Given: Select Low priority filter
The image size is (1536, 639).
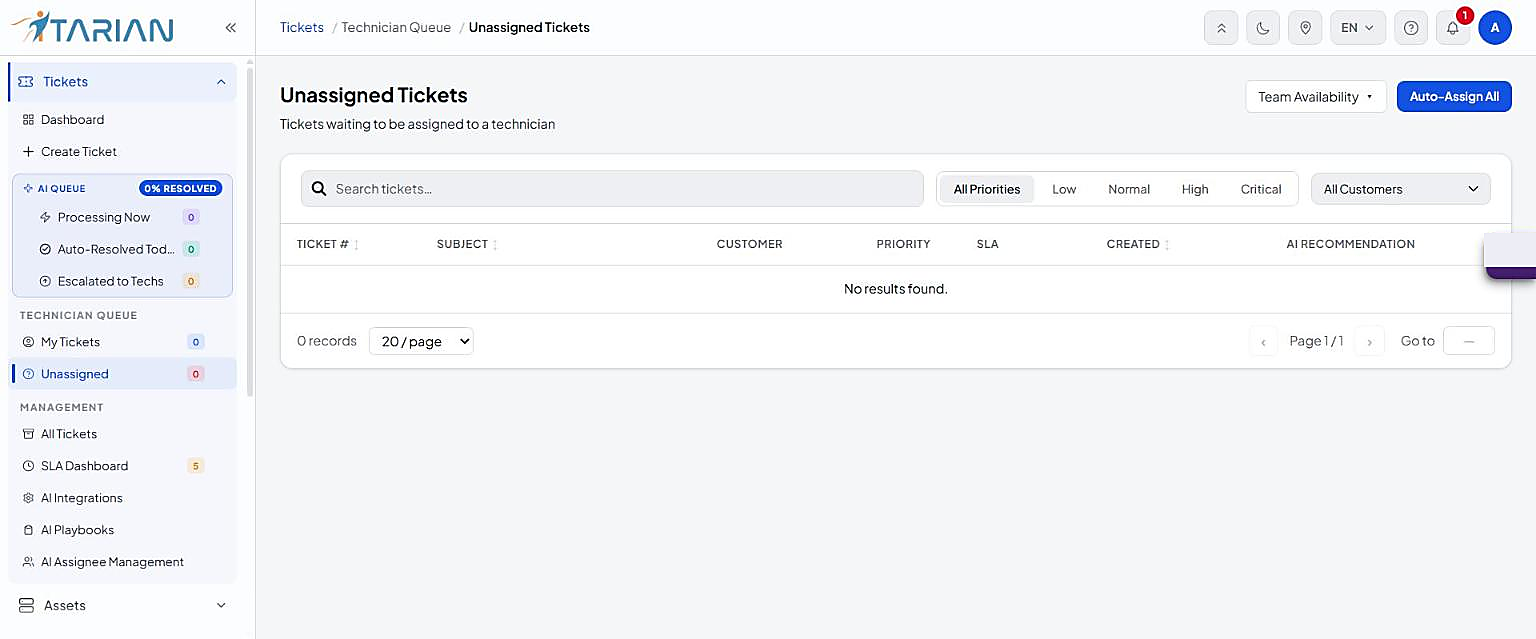Looking at the screenshot, I should (x=1064, y=189).
